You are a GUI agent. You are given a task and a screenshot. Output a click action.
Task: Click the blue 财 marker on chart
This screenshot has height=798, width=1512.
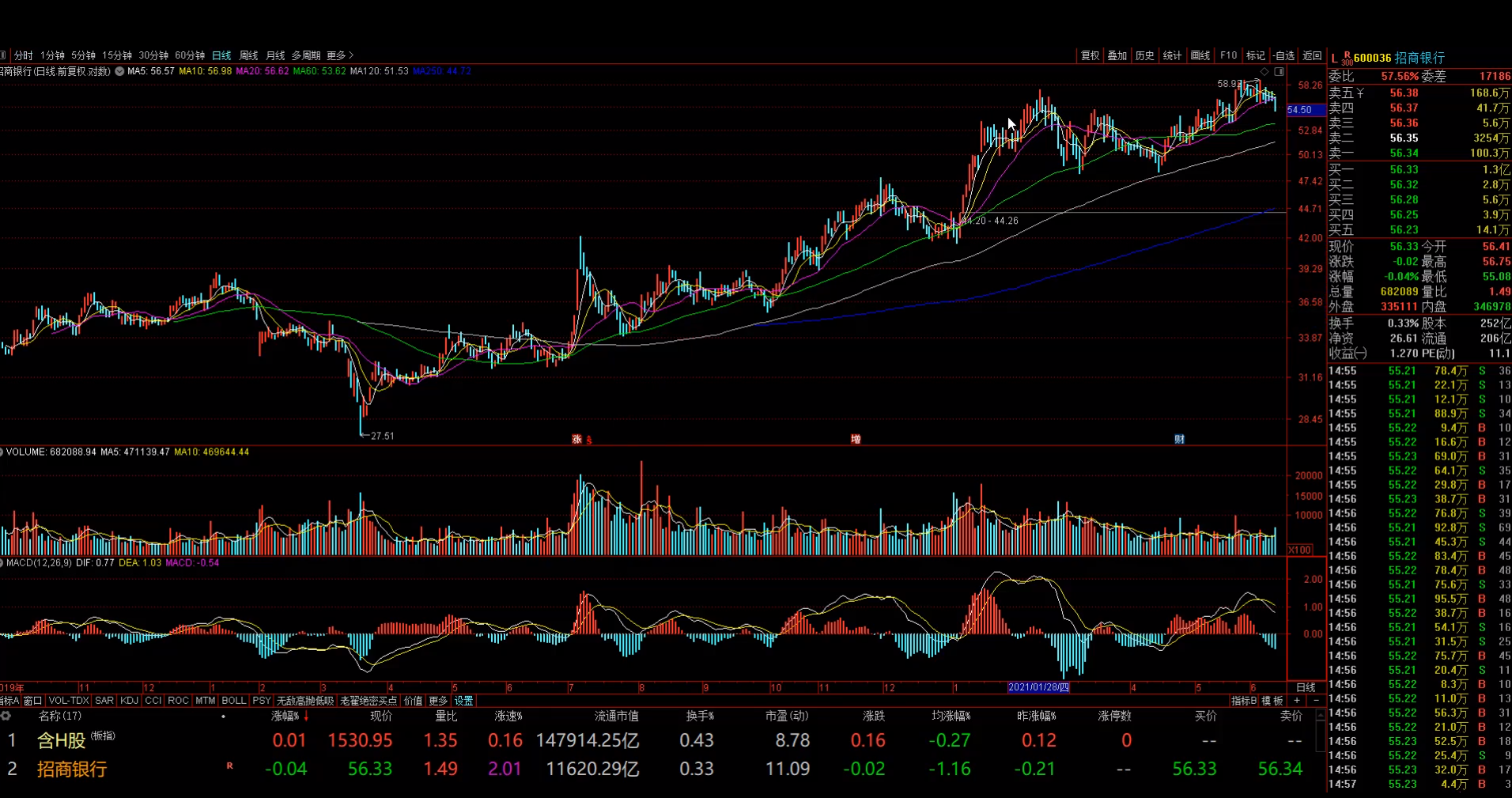(x=1179, y=439)
